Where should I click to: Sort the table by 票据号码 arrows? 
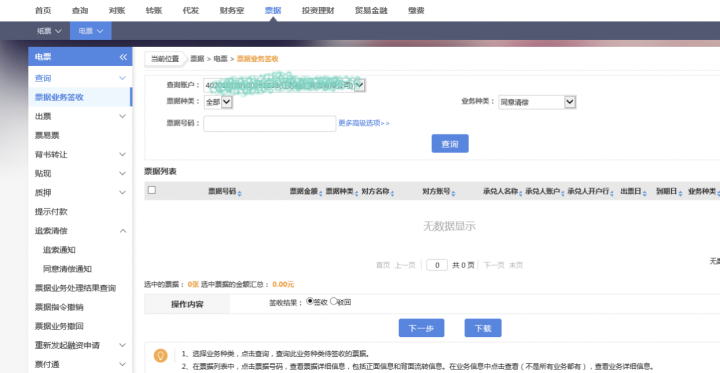pos(239,193)
